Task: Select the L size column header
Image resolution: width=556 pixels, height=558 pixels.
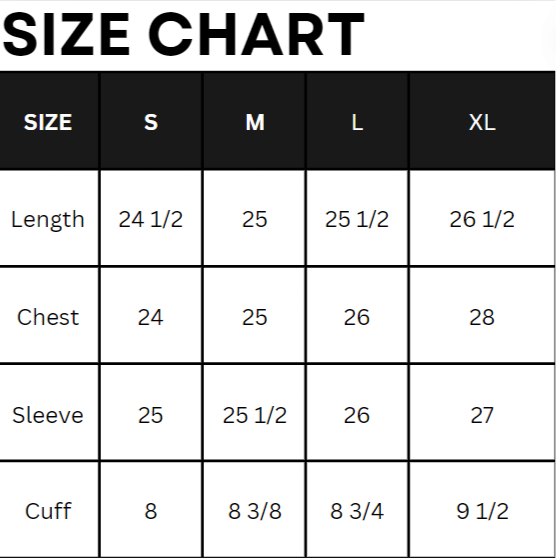Action: (357, 122)
